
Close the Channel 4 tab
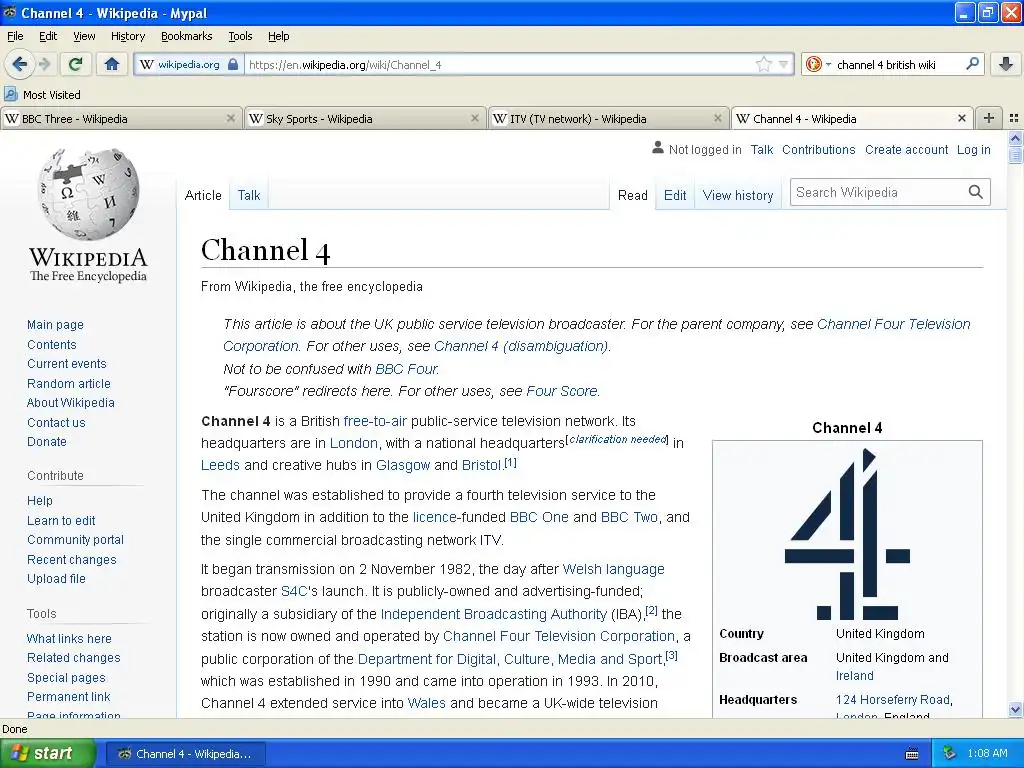[x=961, y=118]
